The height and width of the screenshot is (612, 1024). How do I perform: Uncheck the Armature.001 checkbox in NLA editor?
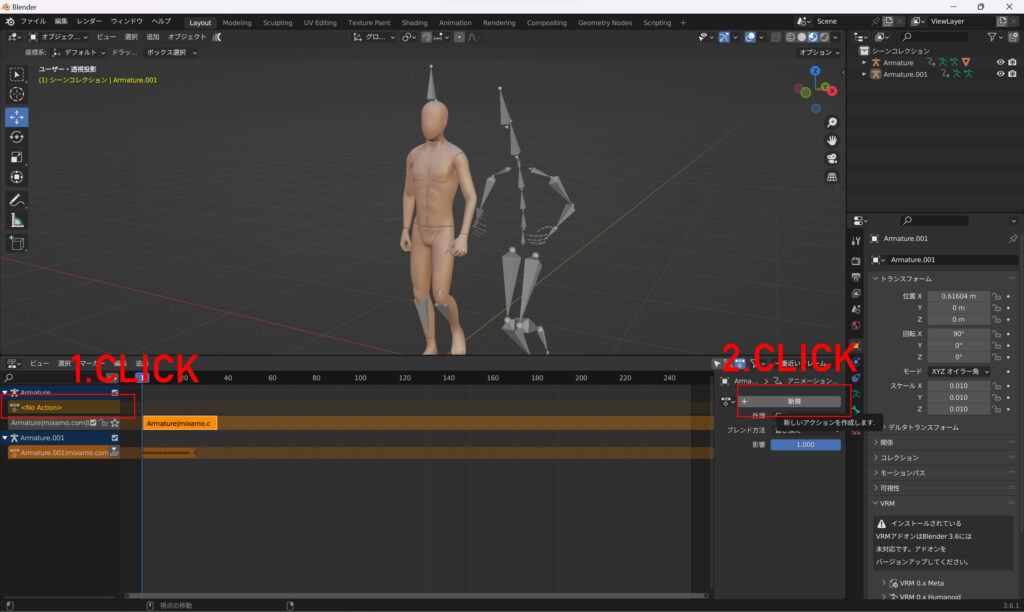click(x=115, y=438)
